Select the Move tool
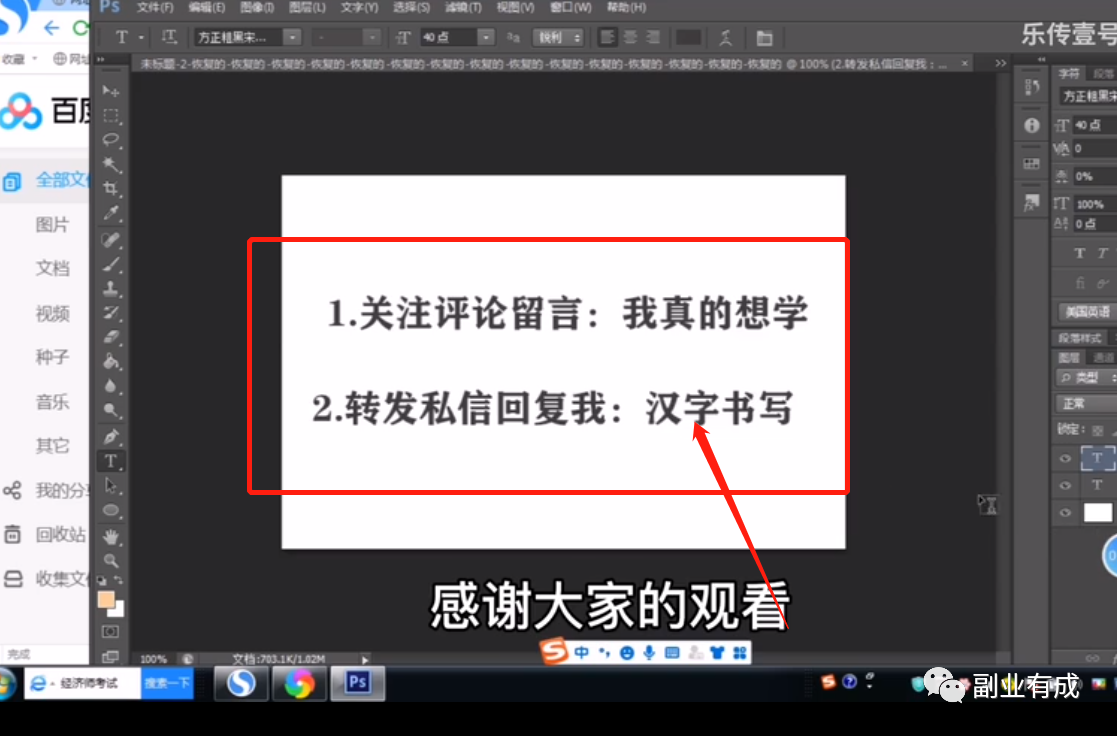This screenshot has width=1117, height=736. [111, 92]
